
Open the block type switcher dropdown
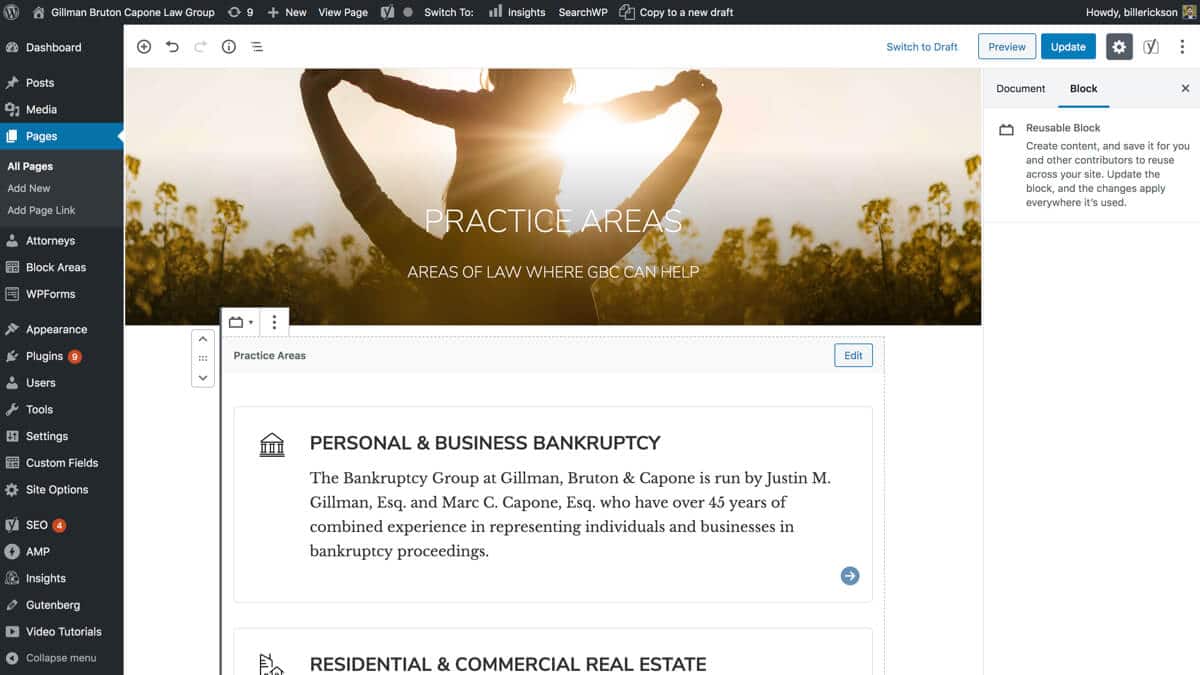[x=241, y=322]
